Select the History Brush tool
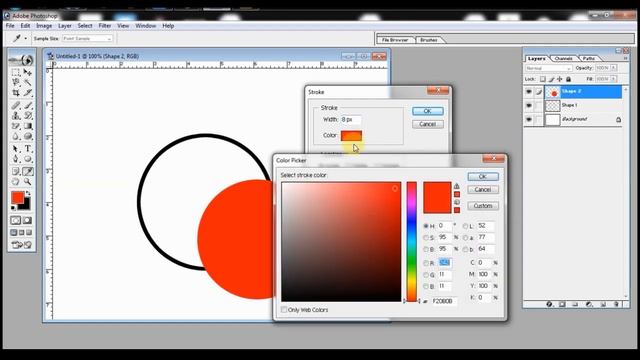The height and width of the screenshot is (360, 640). coord(27,116)
